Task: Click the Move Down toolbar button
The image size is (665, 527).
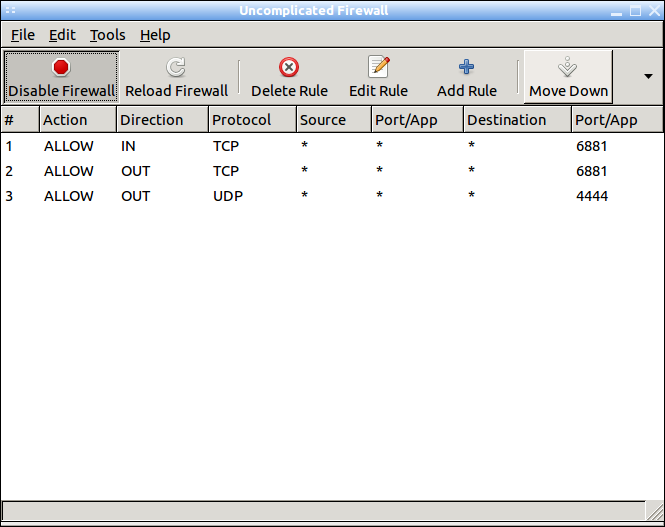Action: 568,77
